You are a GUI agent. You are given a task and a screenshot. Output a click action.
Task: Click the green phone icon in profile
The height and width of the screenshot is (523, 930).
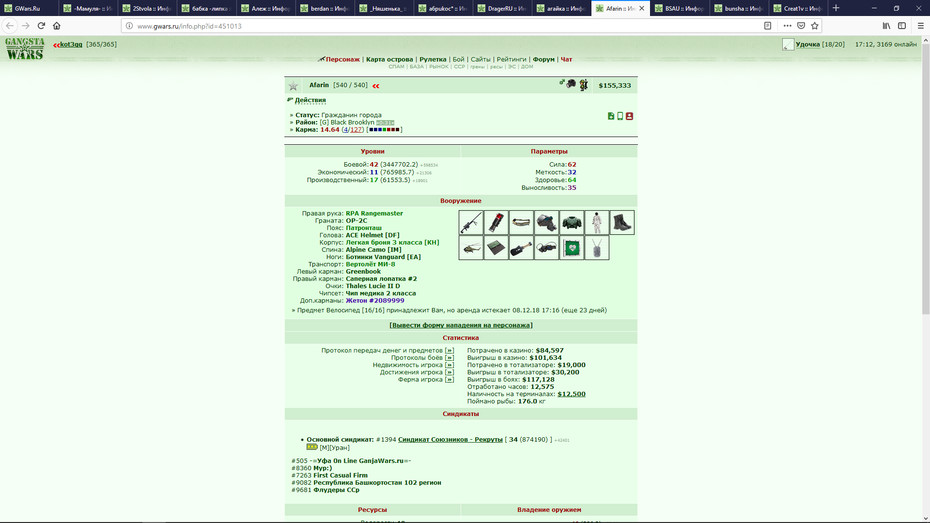pyautogui.click(x=620, y=116)
